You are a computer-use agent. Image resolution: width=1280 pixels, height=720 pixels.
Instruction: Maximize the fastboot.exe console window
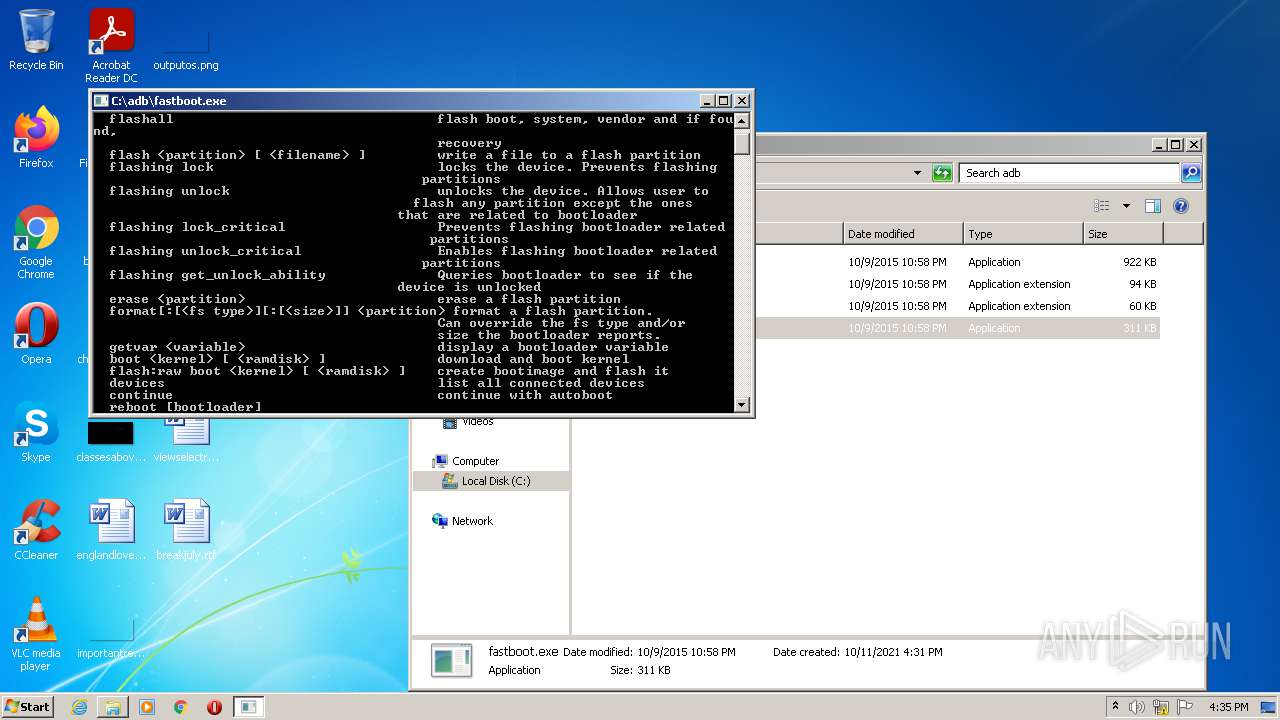pyautogui.click(x=725, y=101)
